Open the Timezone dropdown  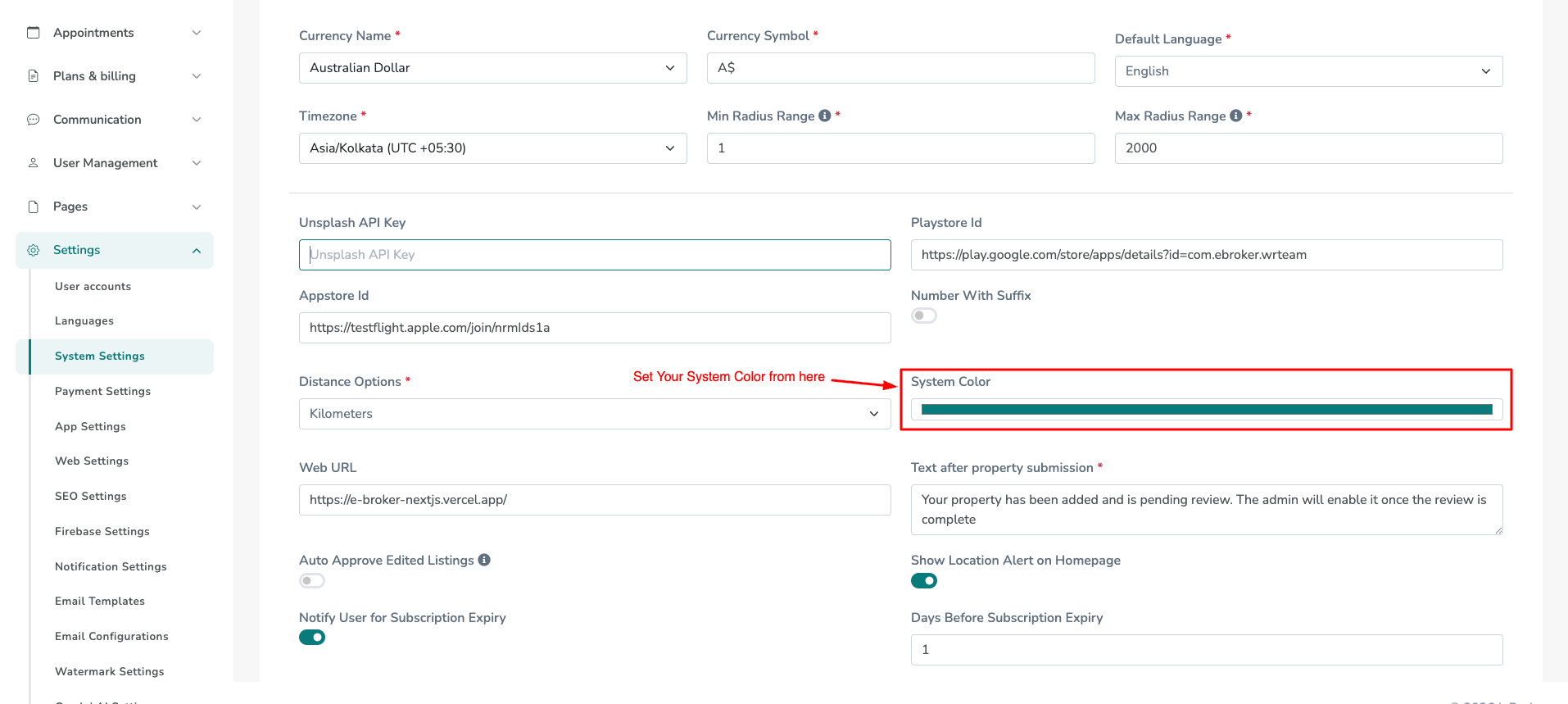tap(492, 148)
